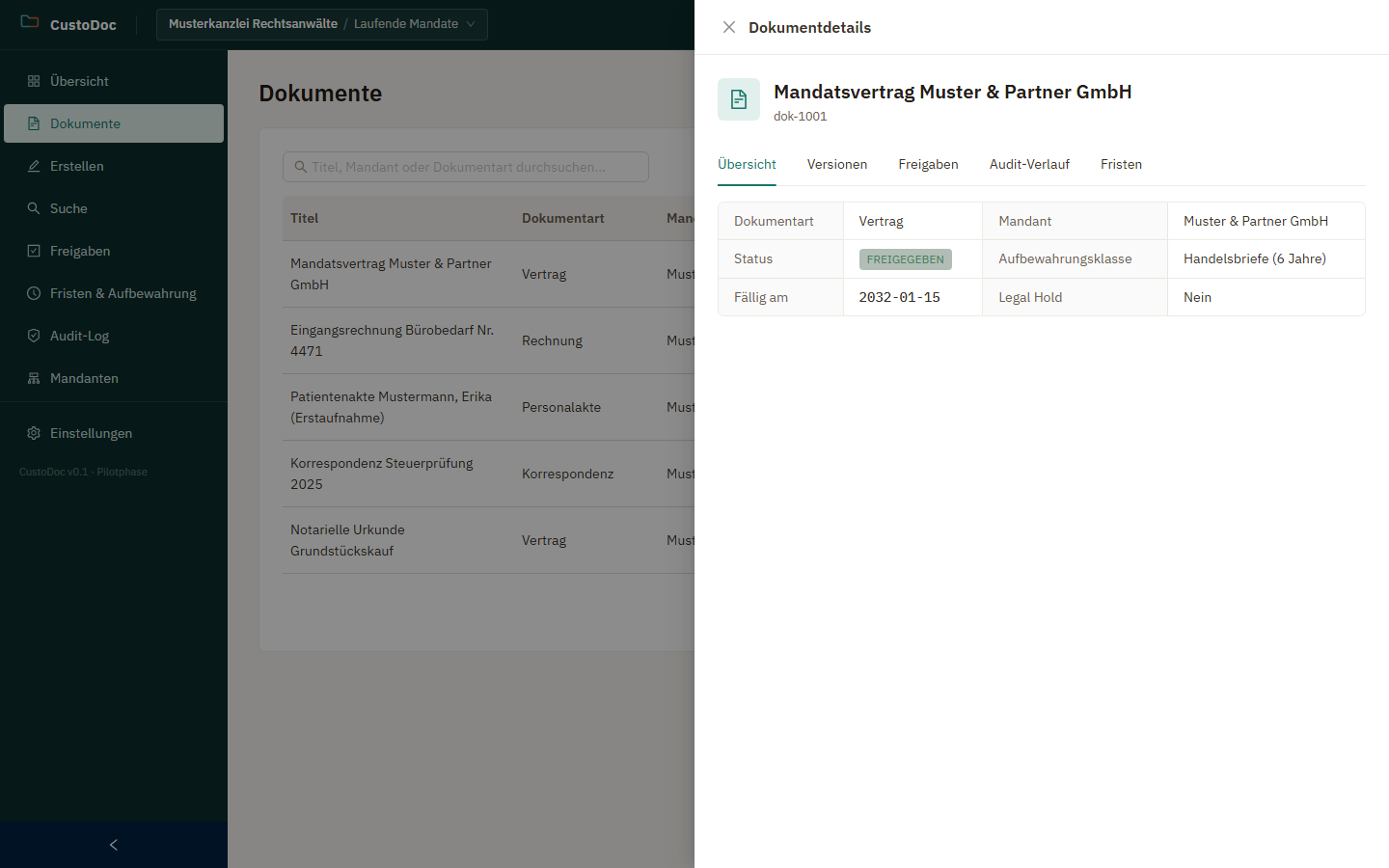1389x868 pixels.
Task: Click the Übersicht grid icon in sidebar
Action: tap(34, 81)
